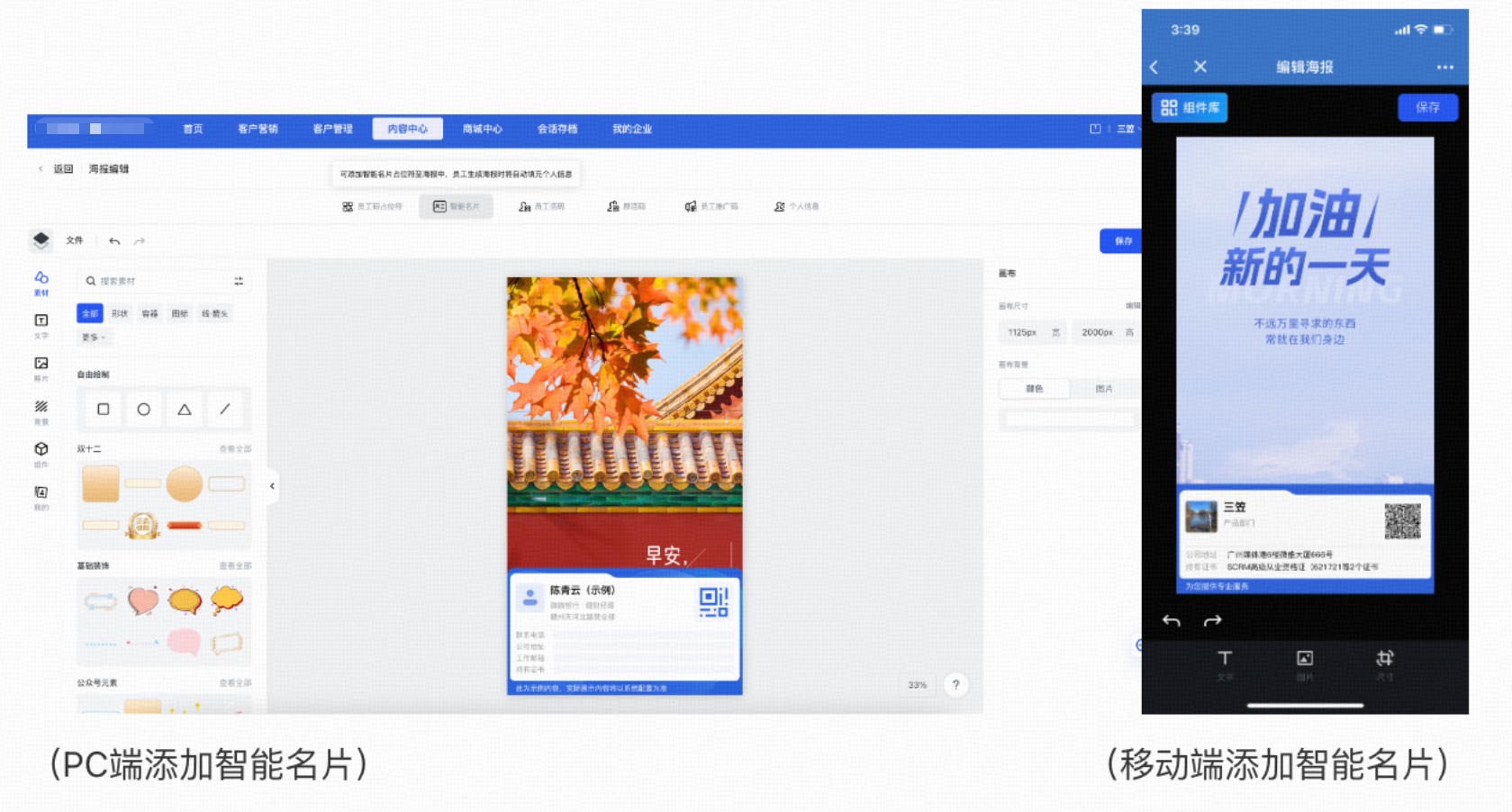Image resolution: width=1512 pixels, height=812 pixels.
Task: Open the 背景 background sidebar panel
Action: pos(41,411)
